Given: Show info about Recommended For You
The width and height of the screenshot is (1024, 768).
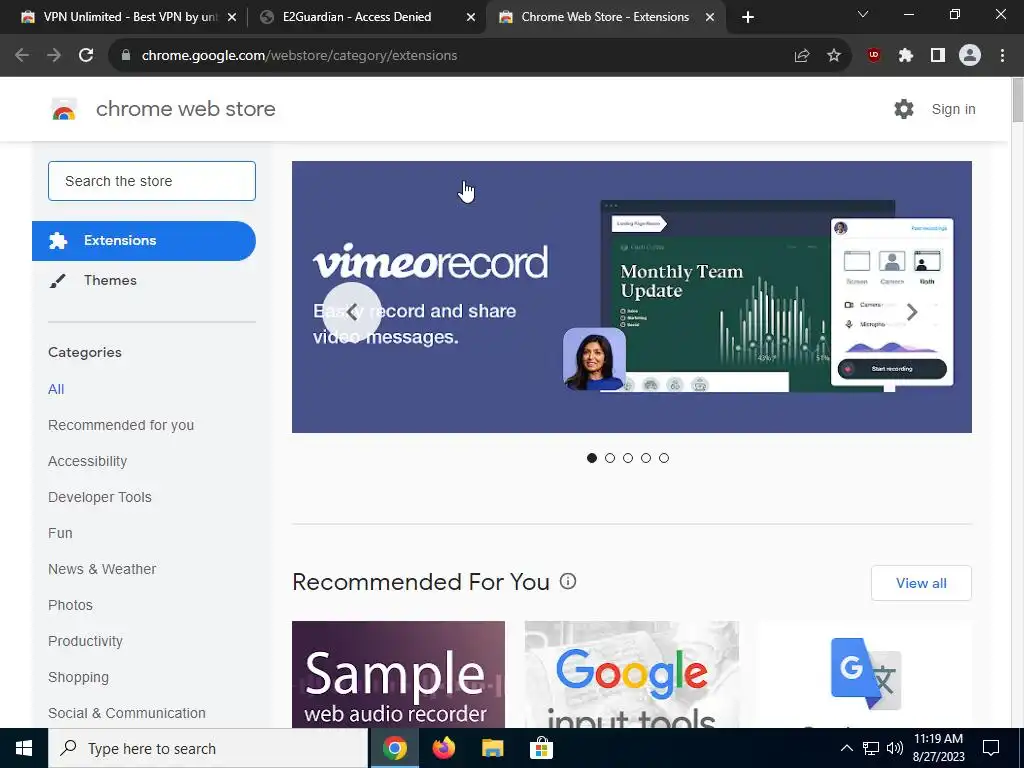Looking at the screenshot, I should 568,581.
